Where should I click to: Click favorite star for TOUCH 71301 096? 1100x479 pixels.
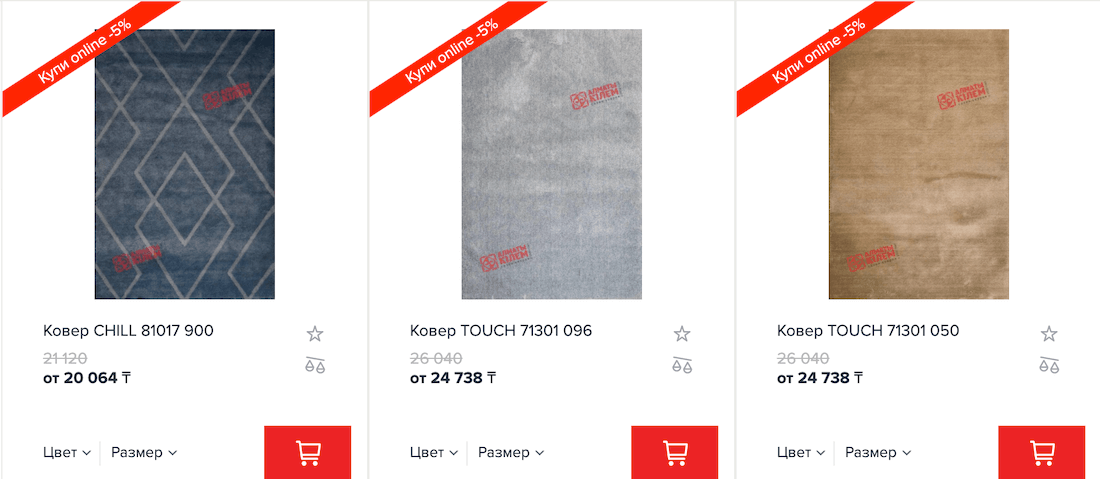pos(682,334)
